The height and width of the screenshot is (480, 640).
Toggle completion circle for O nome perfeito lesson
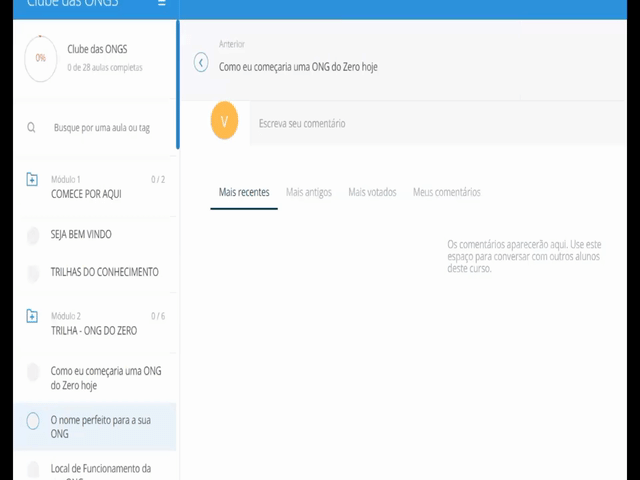[x=33, y=421]
